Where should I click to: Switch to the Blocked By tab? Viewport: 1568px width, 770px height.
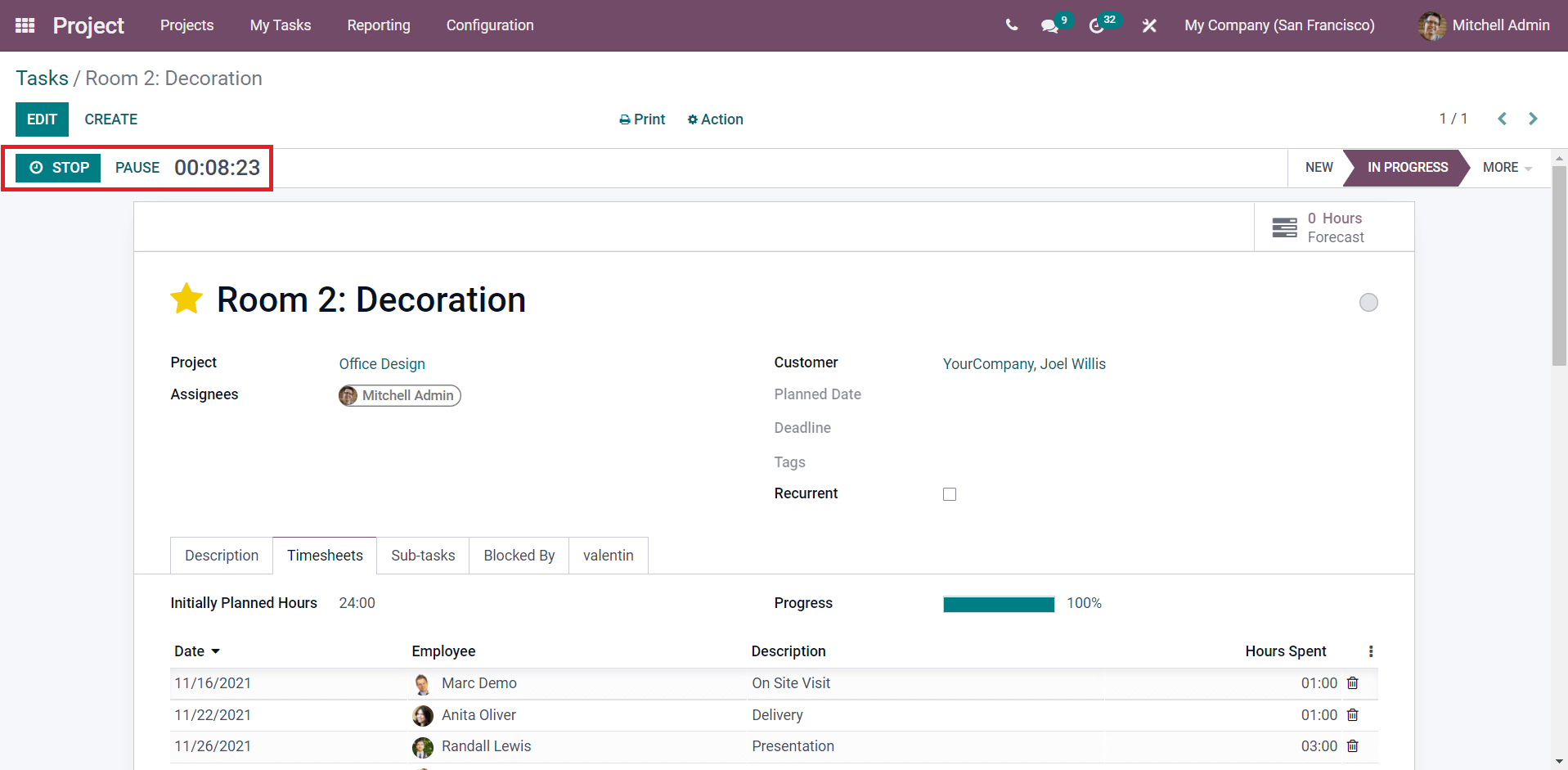(519, 556)
